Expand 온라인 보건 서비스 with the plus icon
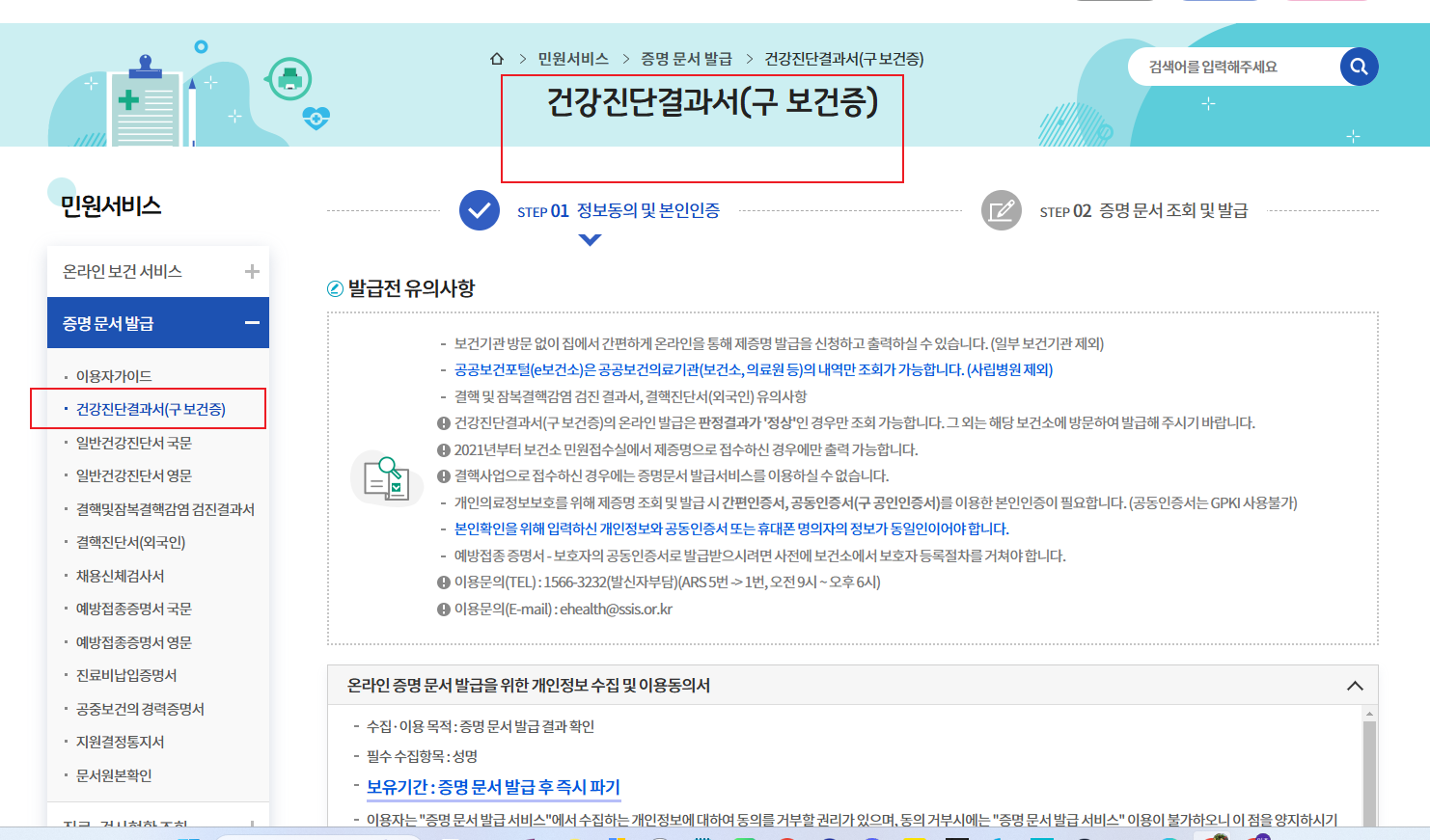The image size is (1430, 840). [x=253, y=271]
